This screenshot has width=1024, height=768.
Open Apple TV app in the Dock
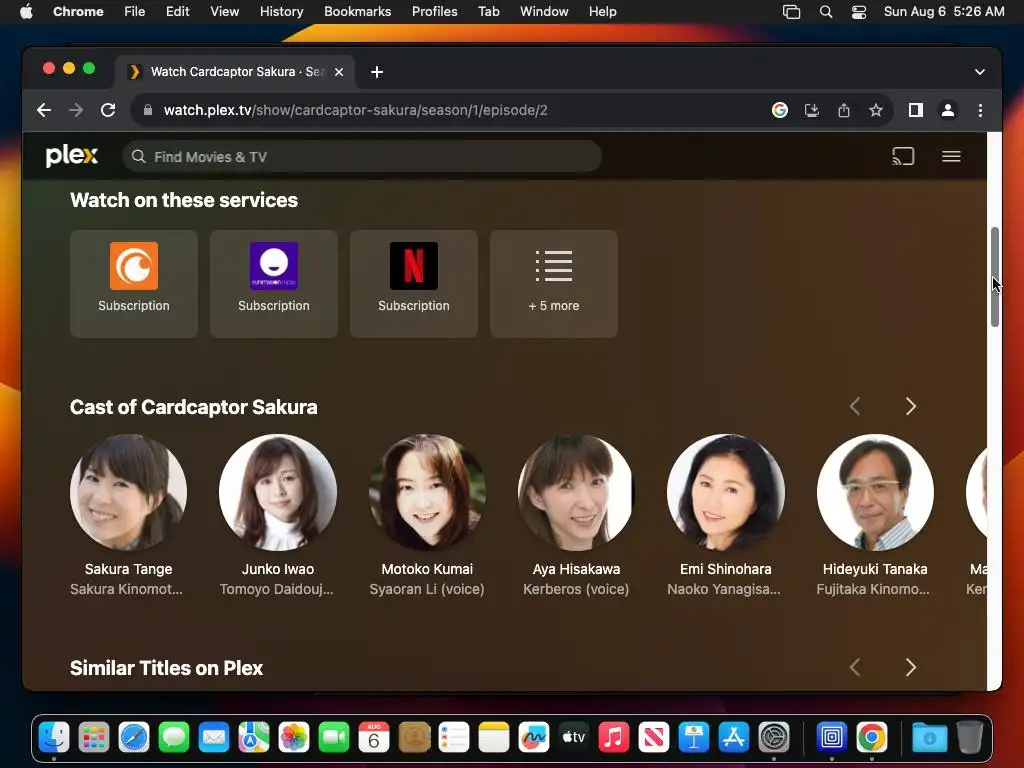coord(573,737)
